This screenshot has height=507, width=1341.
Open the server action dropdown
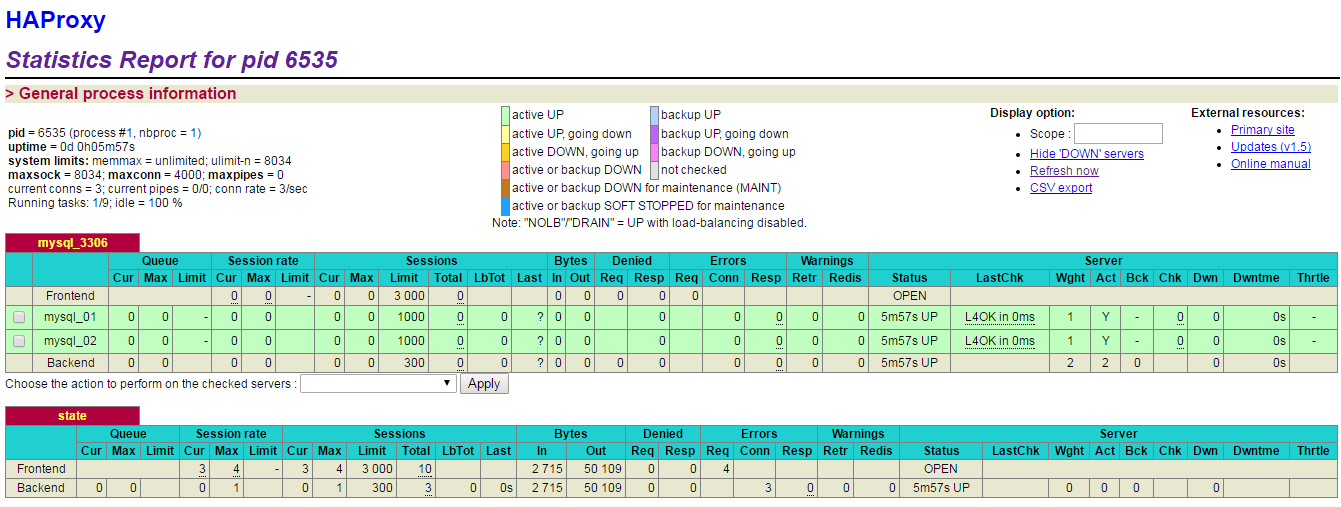click(378, 383)
